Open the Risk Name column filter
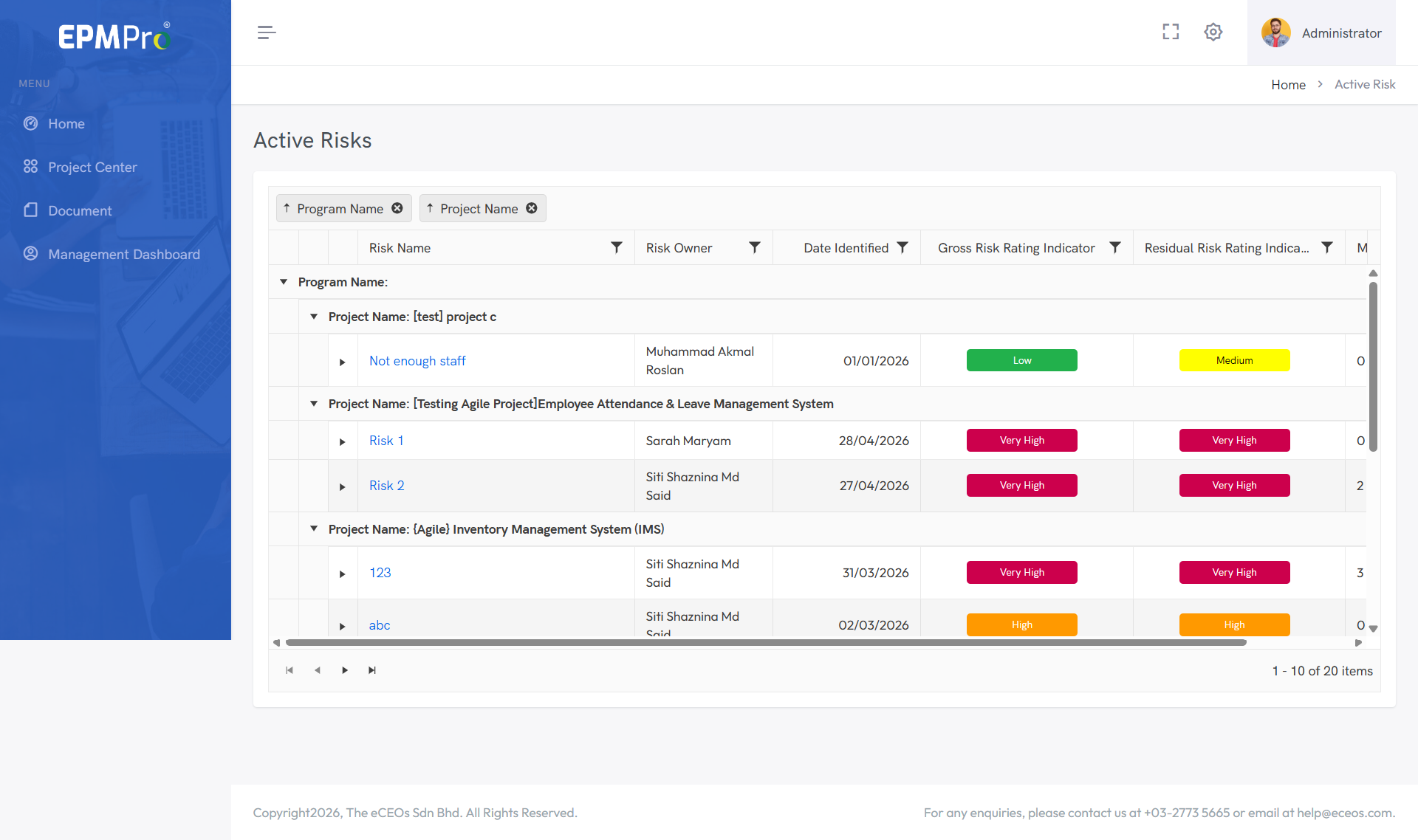 (x=616, y=248)
